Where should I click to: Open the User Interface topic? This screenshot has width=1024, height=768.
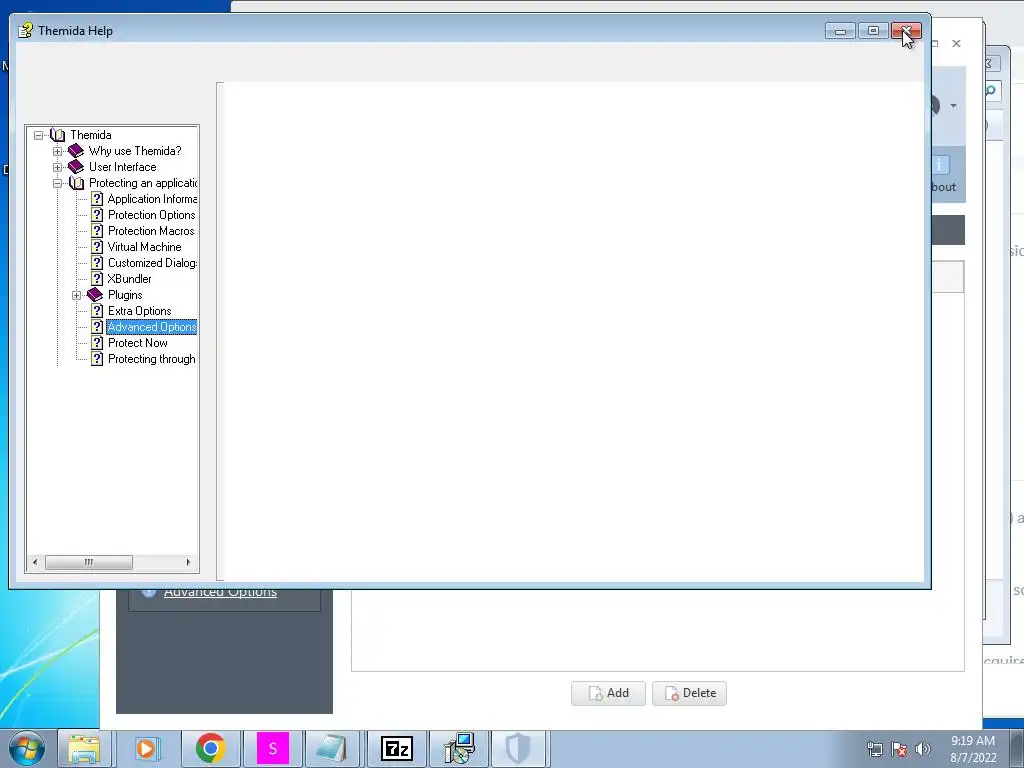click(123, 167)
